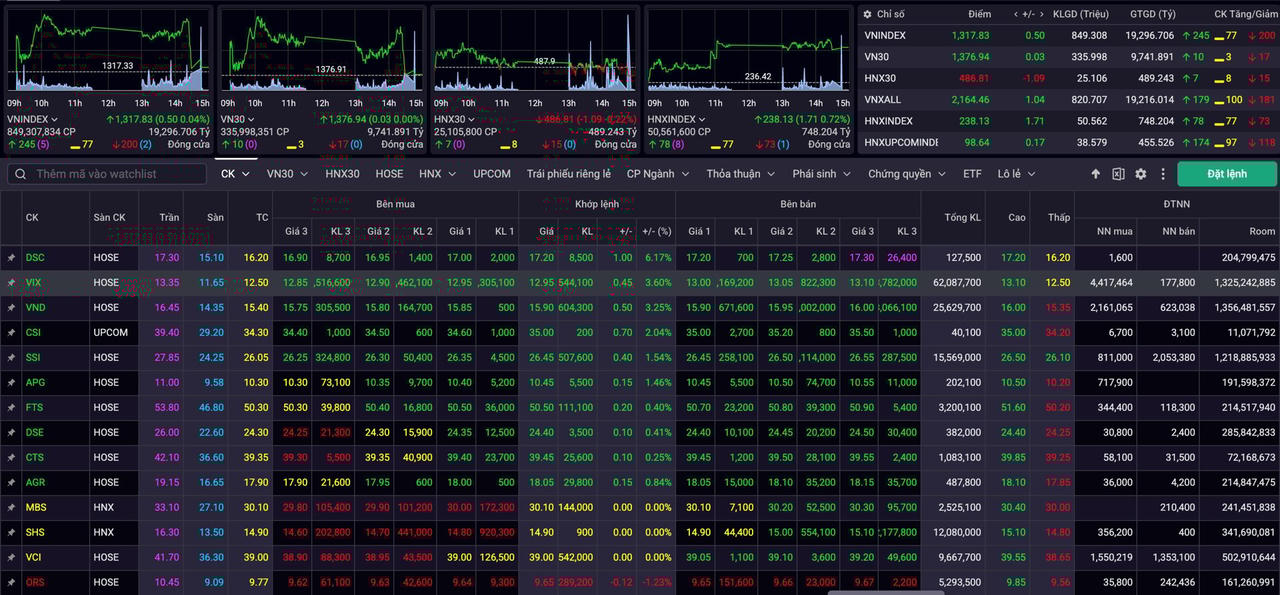Open watchlist settings gear icon
Image resolution: width=1280 pixels, height=595 pixels.
[1141, 174]
